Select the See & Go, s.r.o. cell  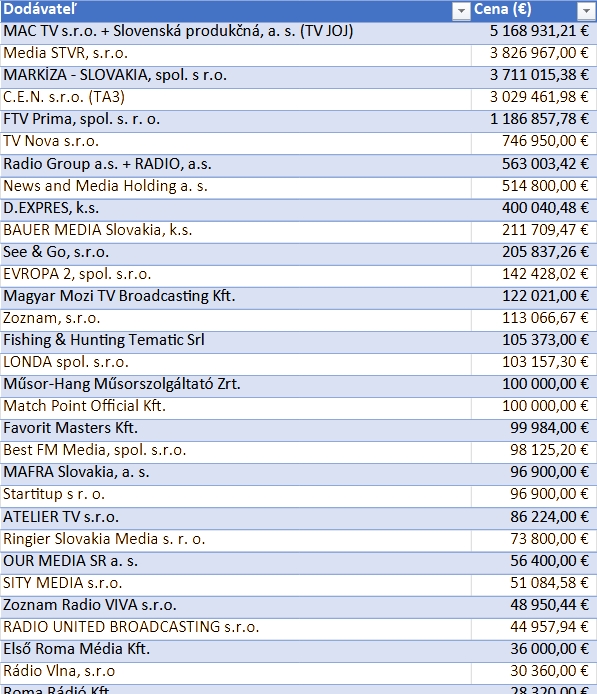tap(236, 254)
